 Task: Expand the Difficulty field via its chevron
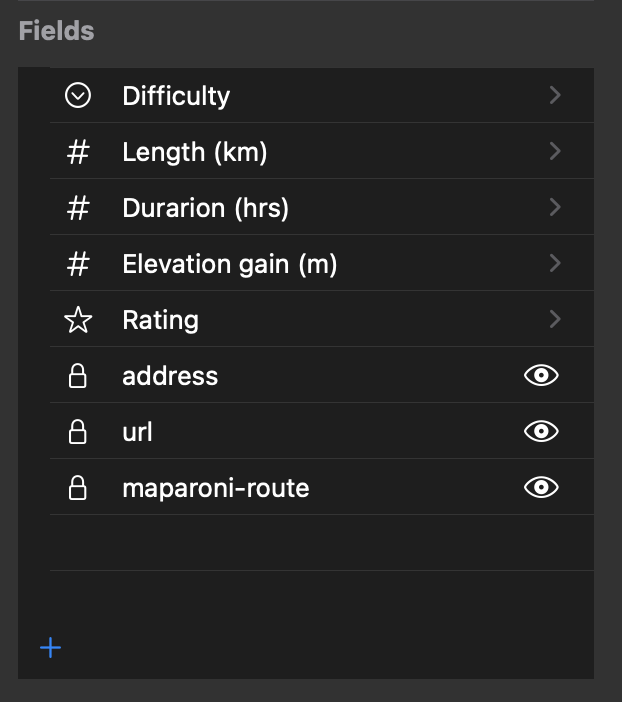[x=555, y=95]
